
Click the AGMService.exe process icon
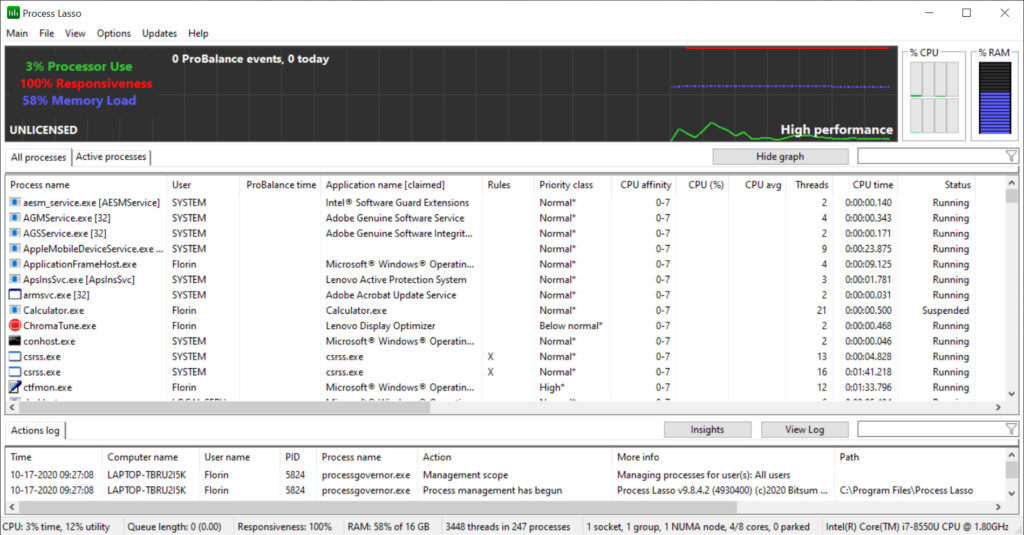(x=14, y=218)
